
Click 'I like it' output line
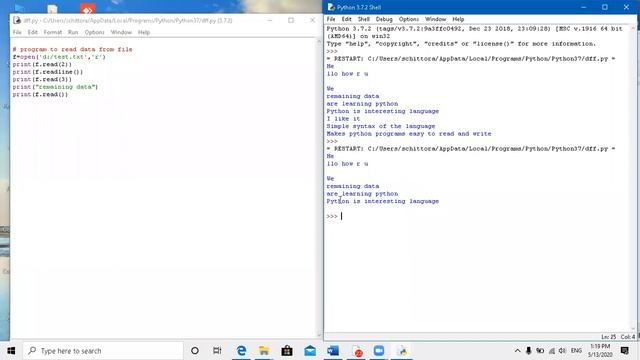pos(343,119)
